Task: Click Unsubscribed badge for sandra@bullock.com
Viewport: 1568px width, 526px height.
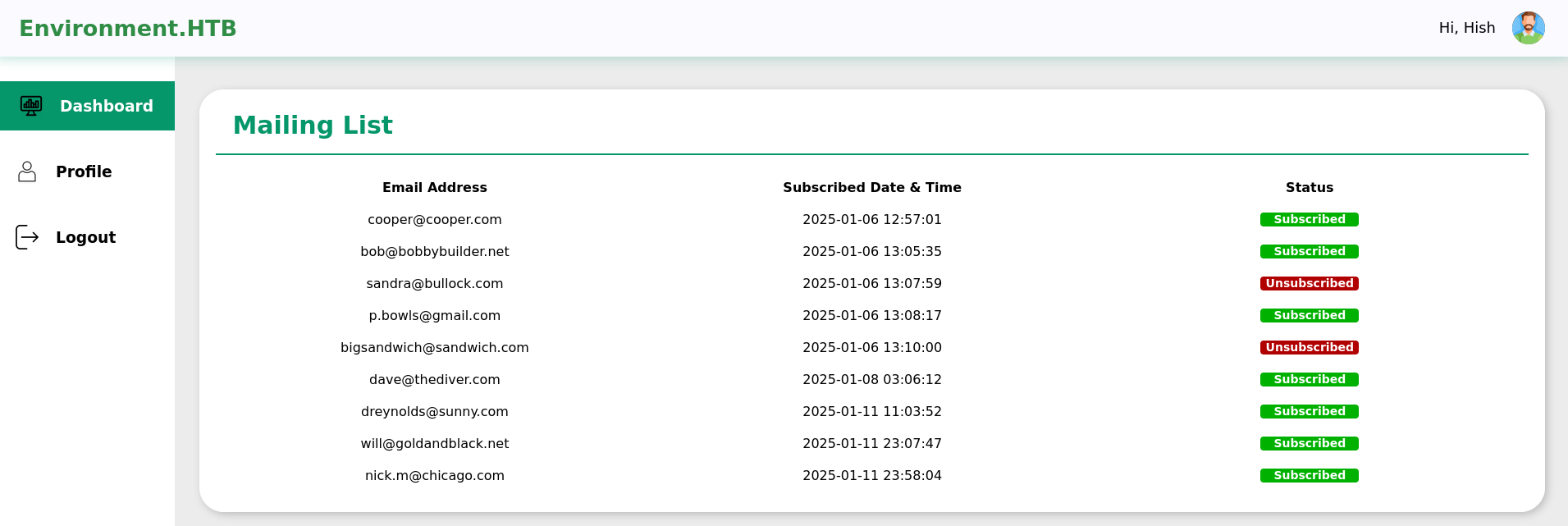Action: tap(1309, 283)
